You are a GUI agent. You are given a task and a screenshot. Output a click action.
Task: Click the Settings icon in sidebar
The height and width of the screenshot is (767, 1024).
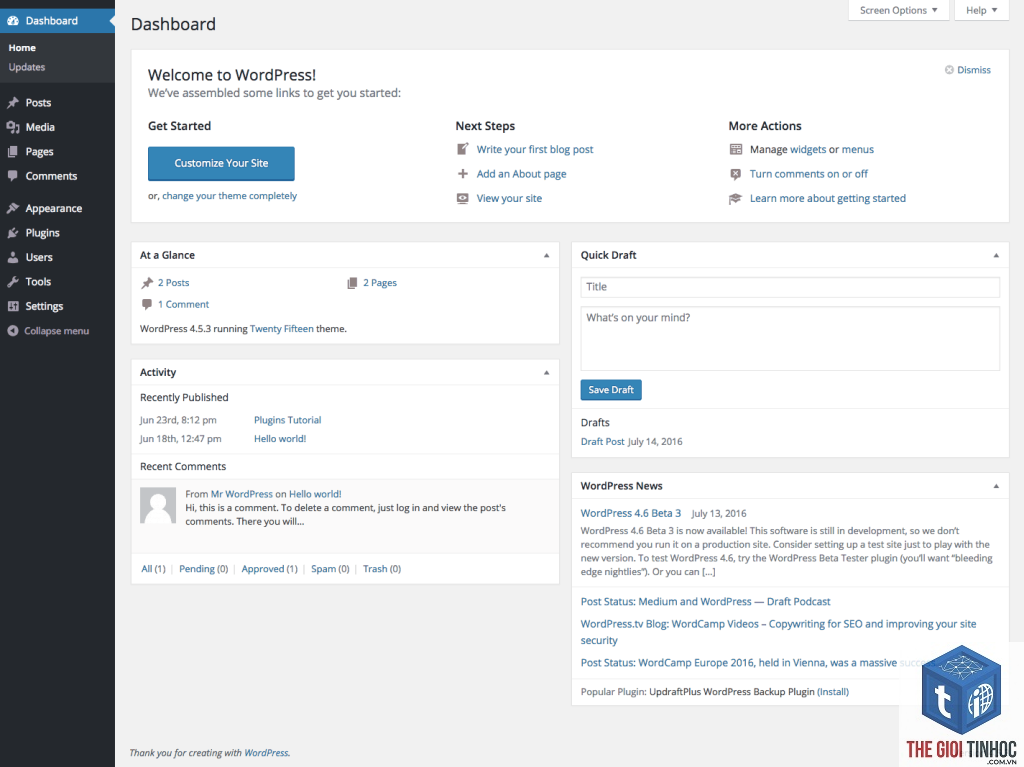tap(12, 306)
